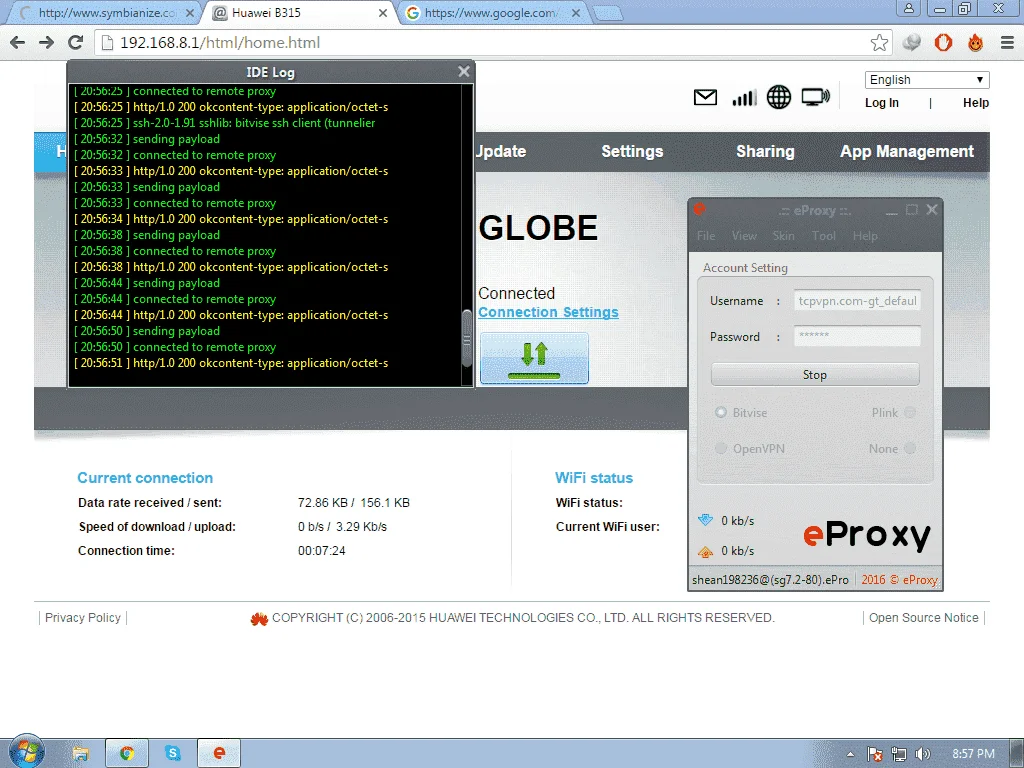Switch to Chrome in the taskbar
The height and width of the screenshot is (768, 1024).
(x=127, y=754)
